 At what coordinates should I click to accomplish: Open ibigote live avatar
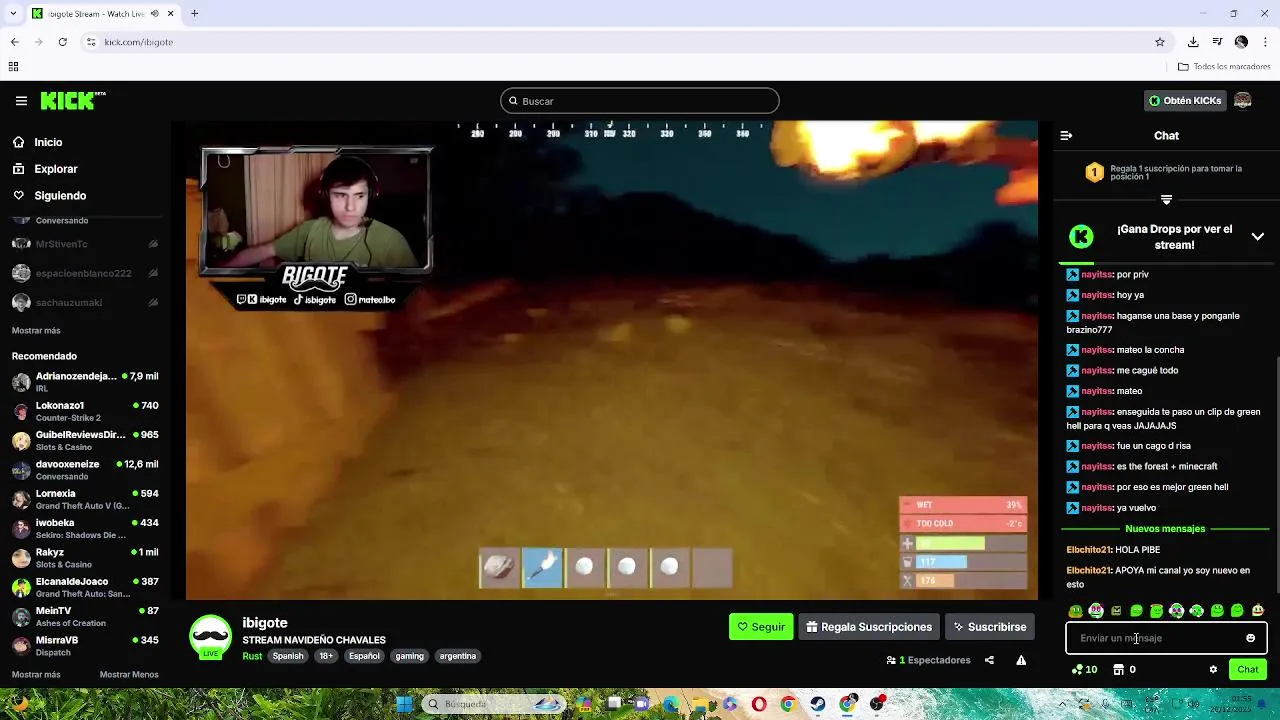tap(210, 637)
